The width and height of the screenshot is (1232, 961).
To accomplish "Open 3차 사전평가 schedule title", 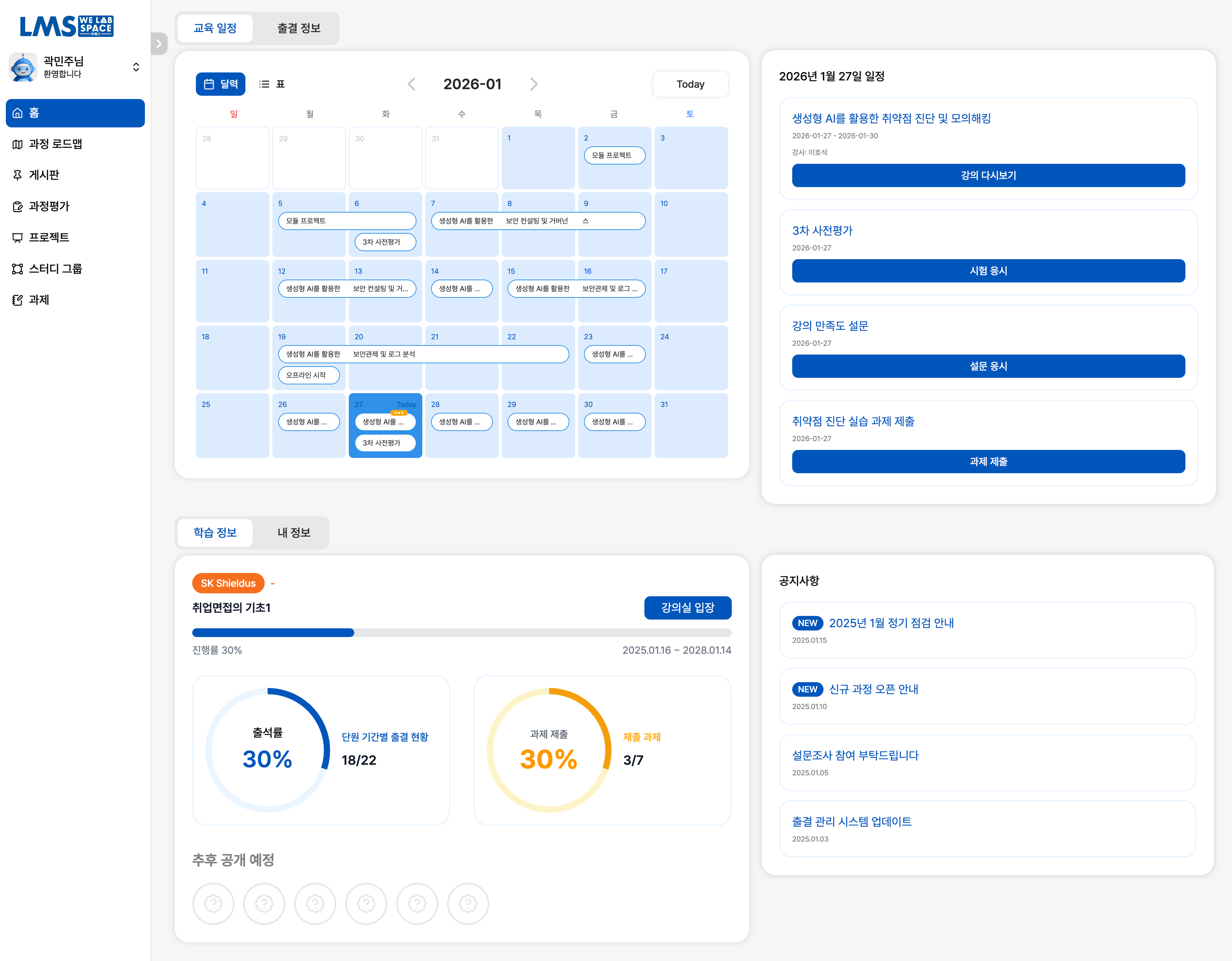I will [x=822, y=231].
